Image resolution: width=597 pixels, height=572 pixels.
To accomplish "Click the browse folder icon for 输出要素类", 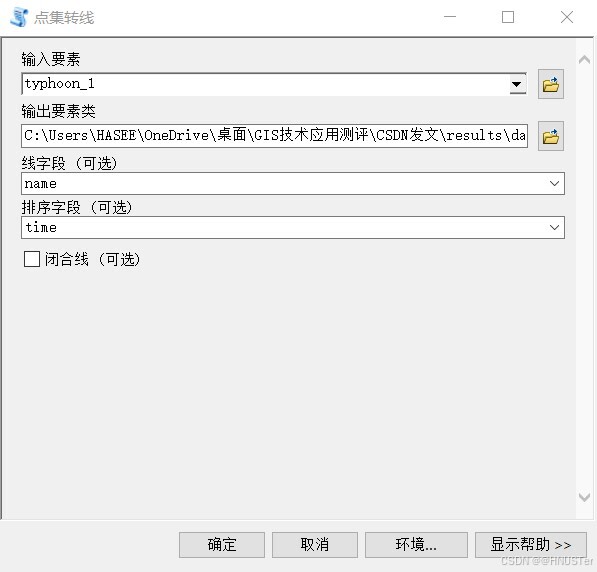I will click(551, 136).
